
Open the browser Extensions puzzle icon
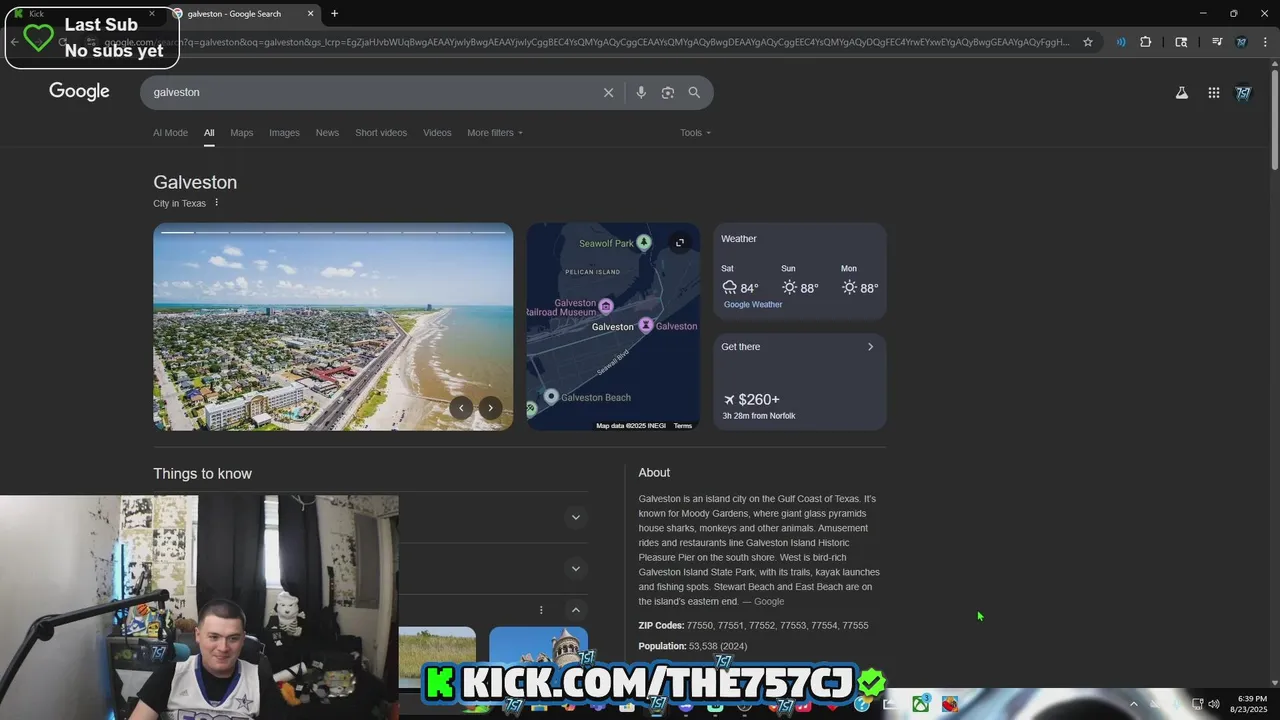[1146, 42]
